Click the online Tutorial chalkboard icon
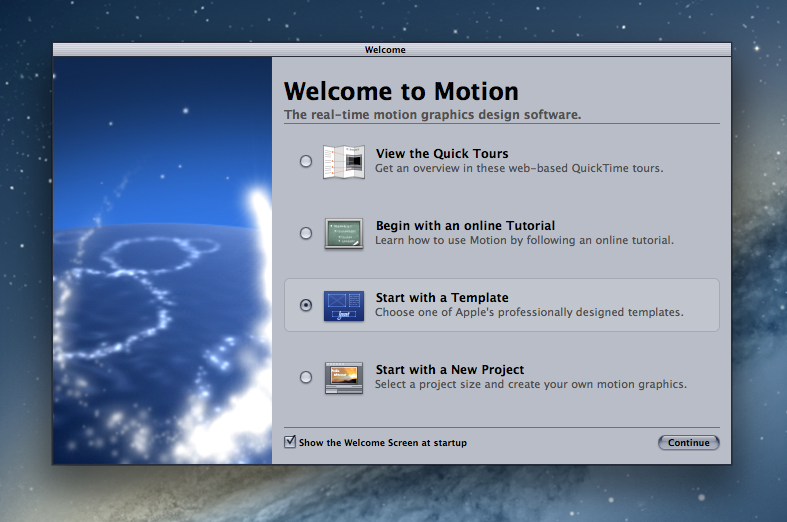Screen dimensions: 787x522 344,233
